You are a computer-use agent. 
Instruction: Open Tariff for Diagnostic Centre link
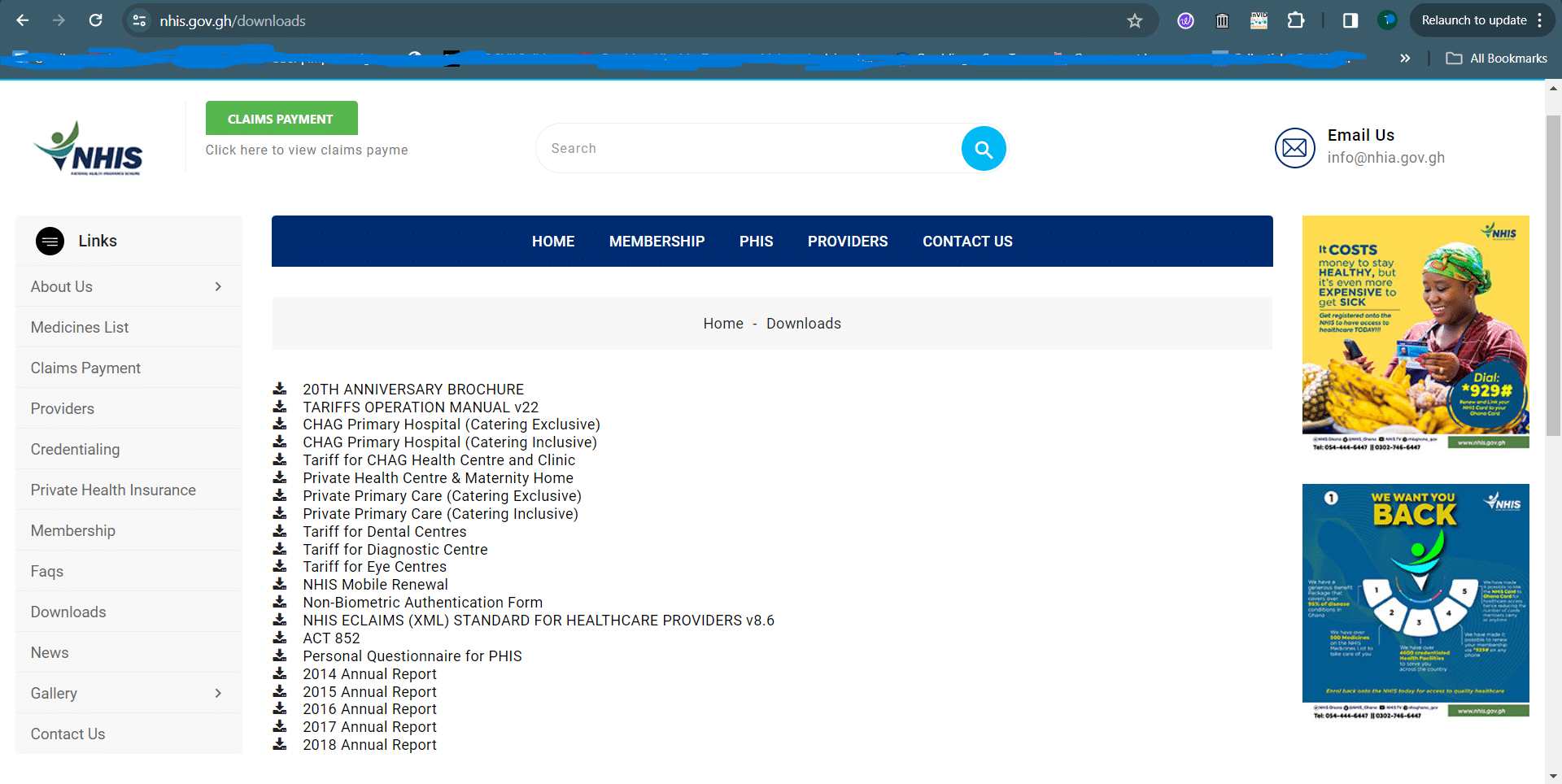(x=395, y=550)
